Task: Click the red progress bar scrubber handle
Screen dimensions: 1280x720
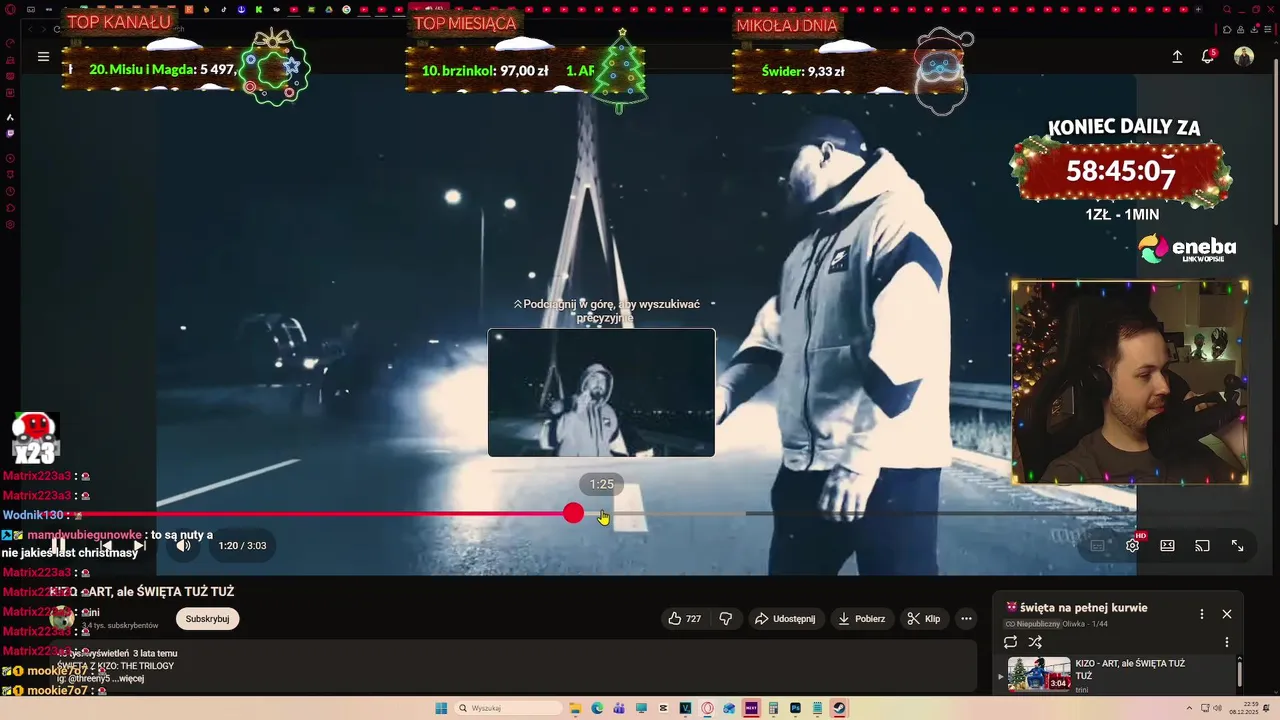Action: coord(573,513)
